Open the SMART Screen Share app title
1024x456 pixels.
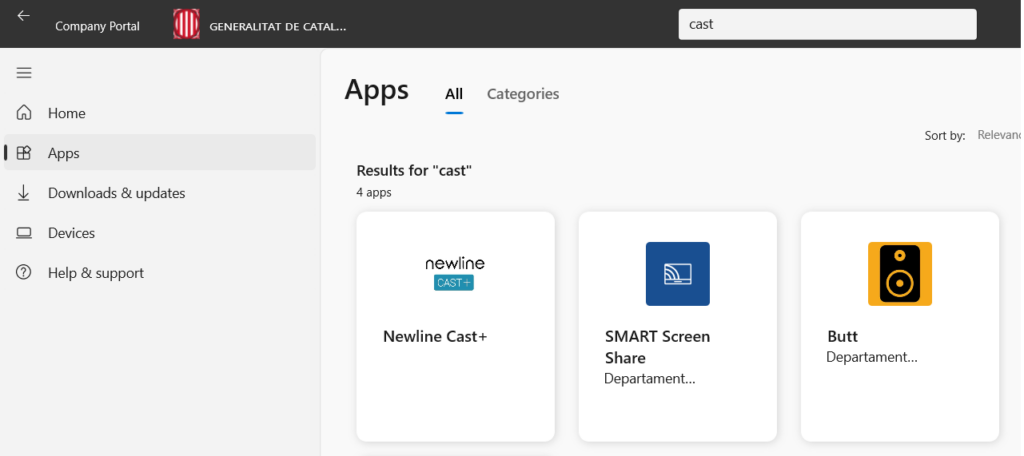pos(657,346)
